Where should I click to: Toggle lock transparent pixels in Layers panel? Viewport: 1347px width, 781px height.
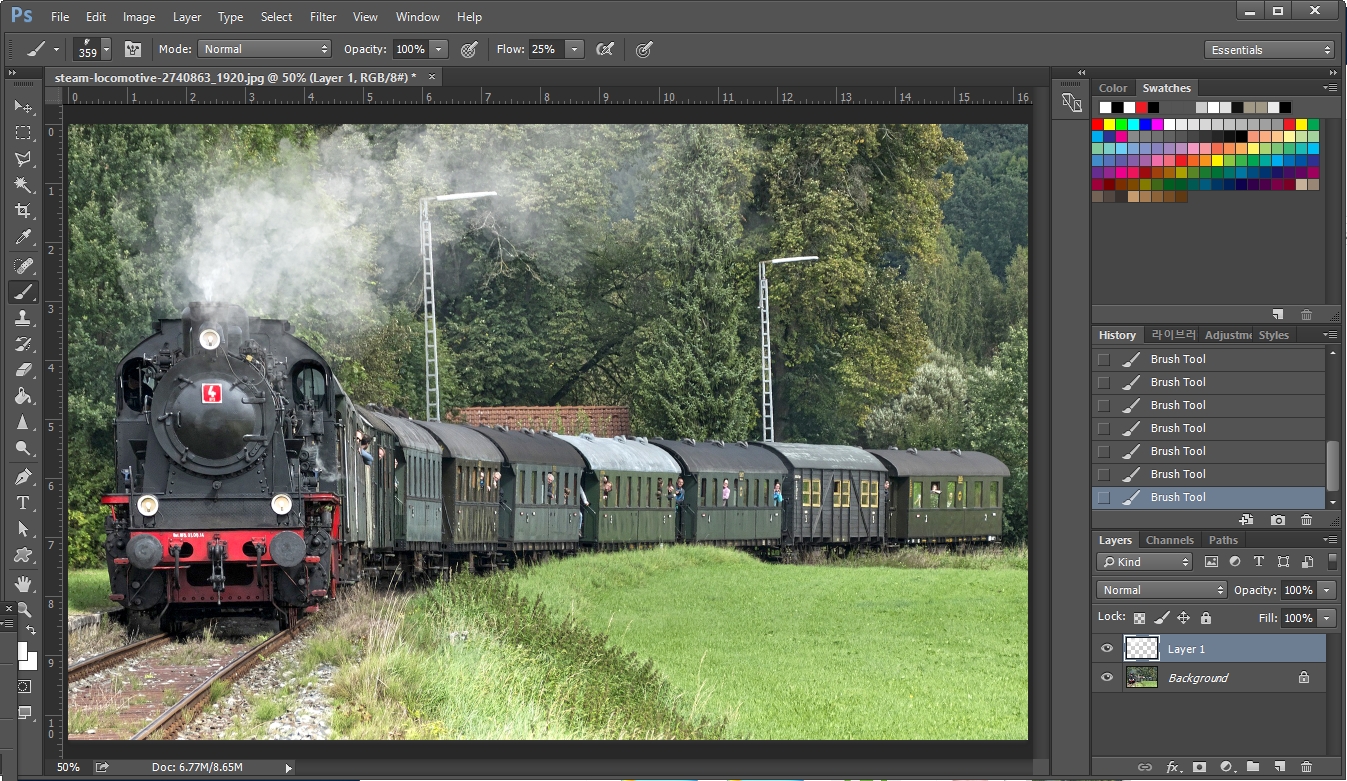(1139, 618)
